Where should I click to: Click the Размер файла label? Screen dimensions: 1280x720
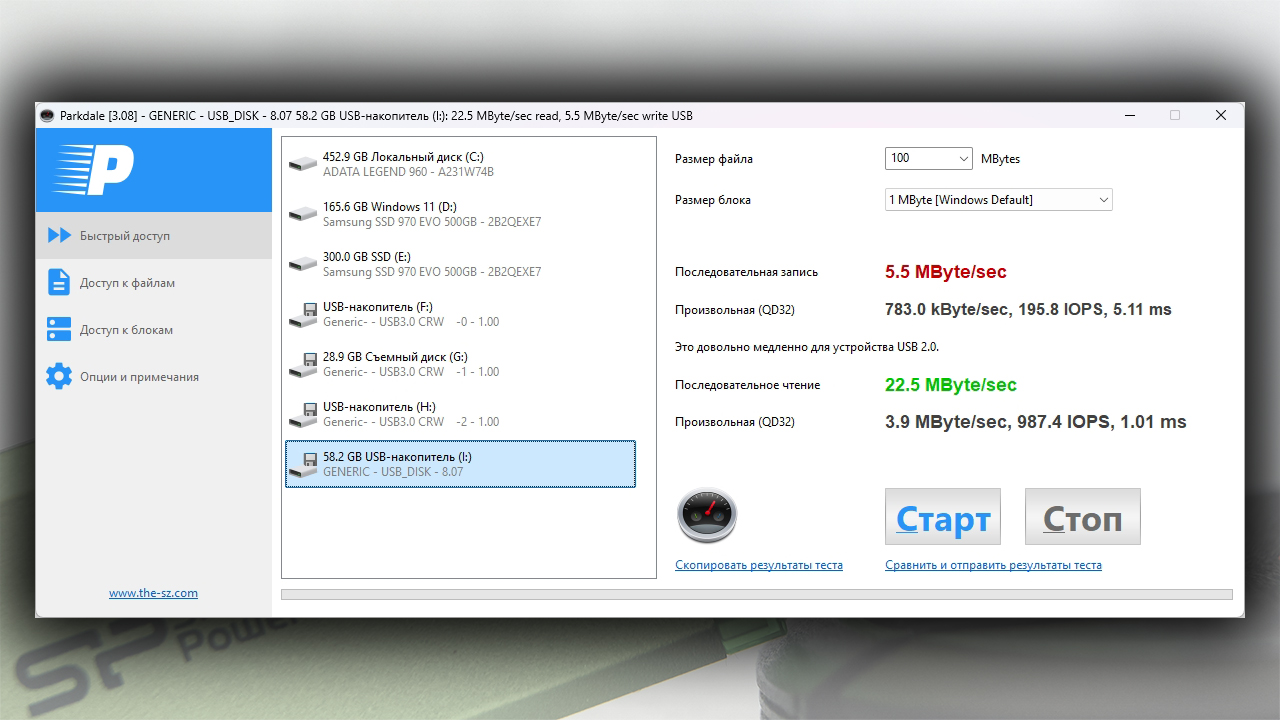point(714,159)
